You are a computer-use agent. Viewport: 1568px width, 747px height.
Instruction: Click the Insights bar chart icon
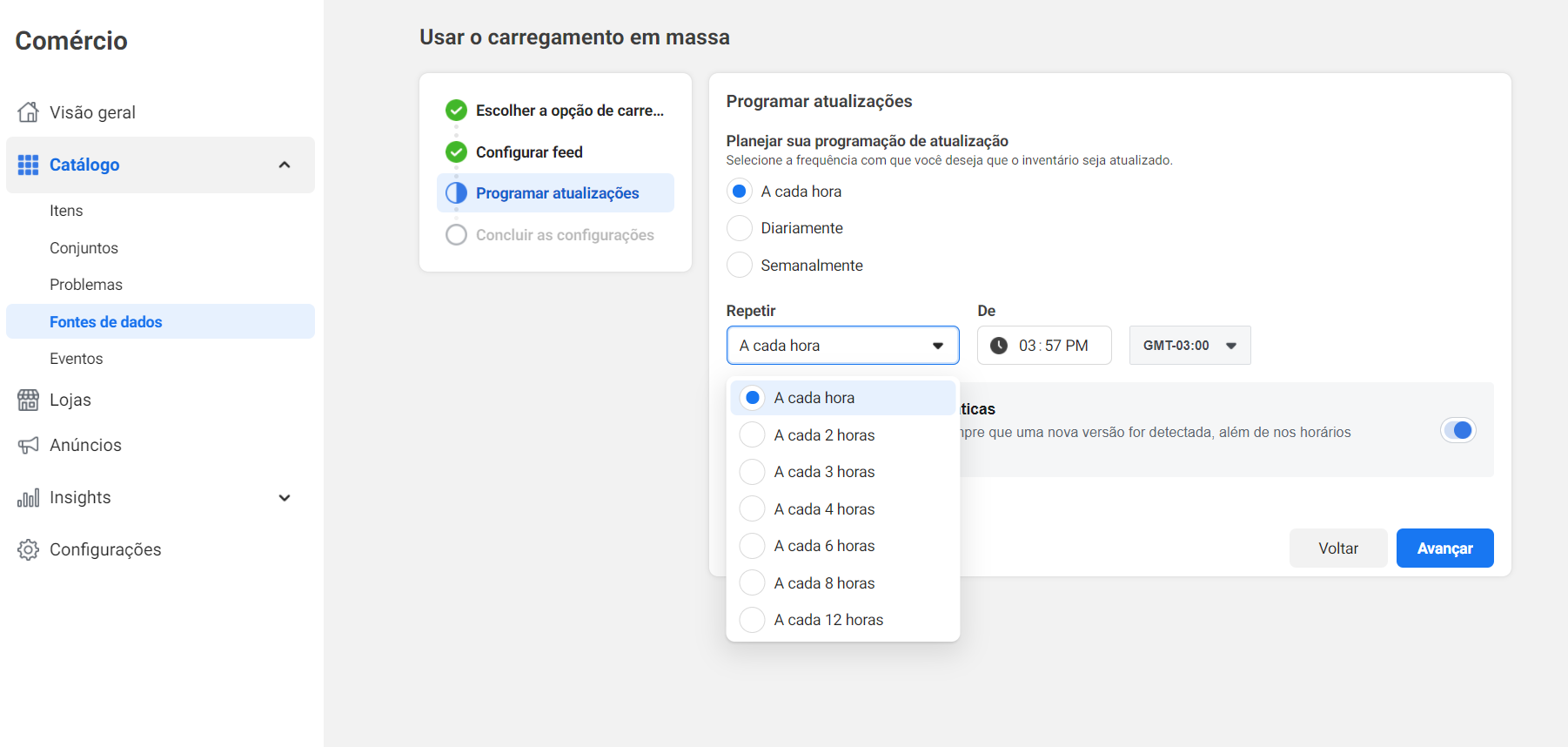coord(28,498)
